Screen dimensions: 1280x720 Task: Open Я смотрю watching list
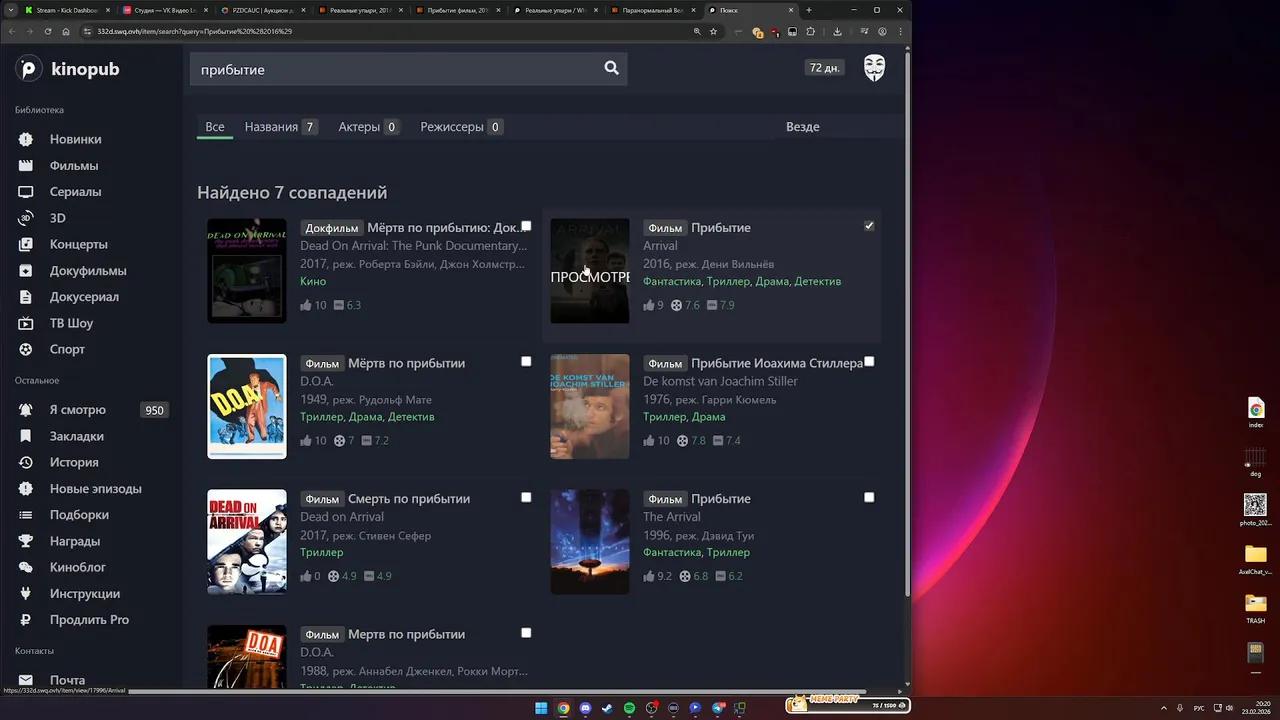(77, 410)
